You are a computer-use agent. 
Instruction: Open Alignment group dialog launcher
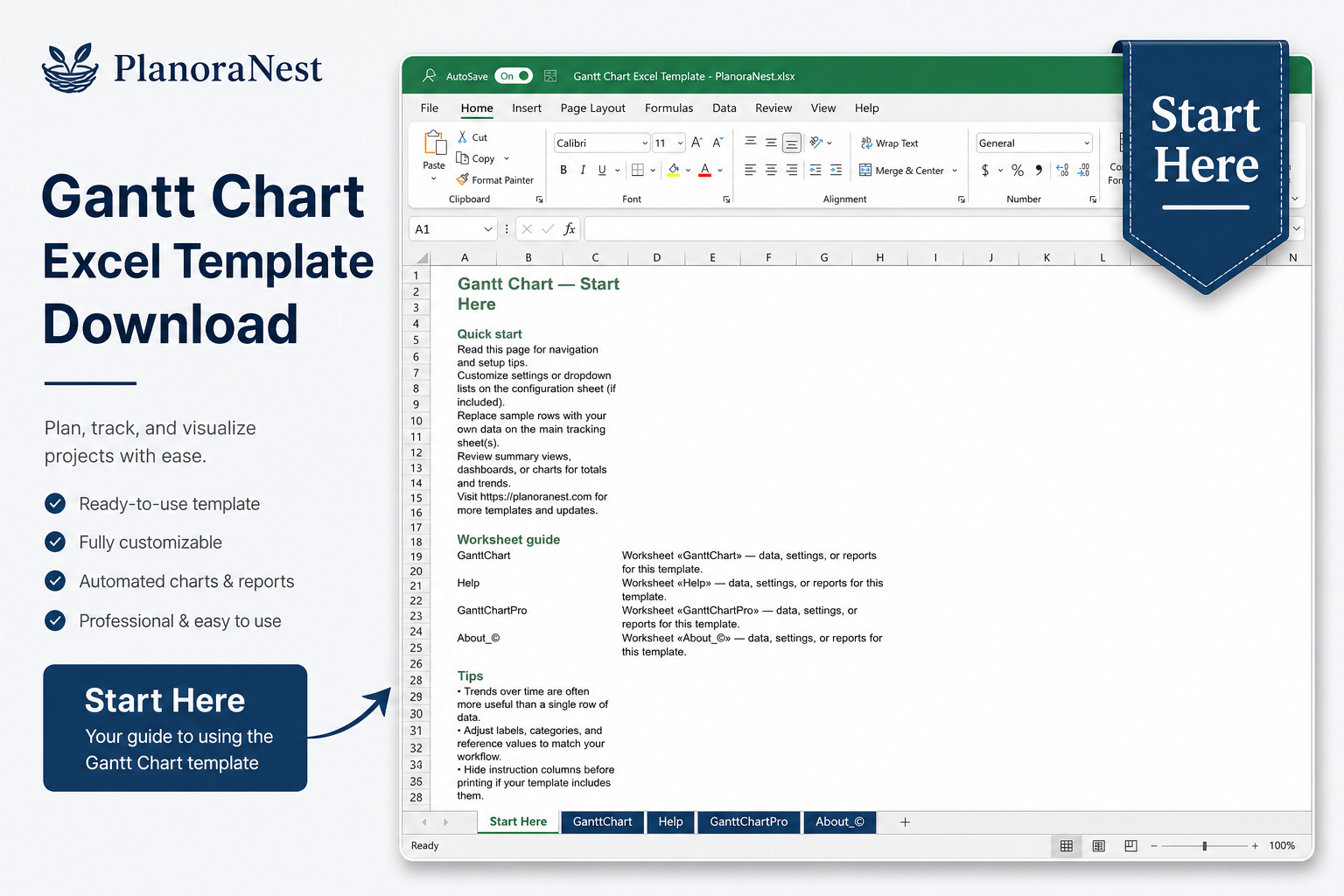click(x=961, y=199)
